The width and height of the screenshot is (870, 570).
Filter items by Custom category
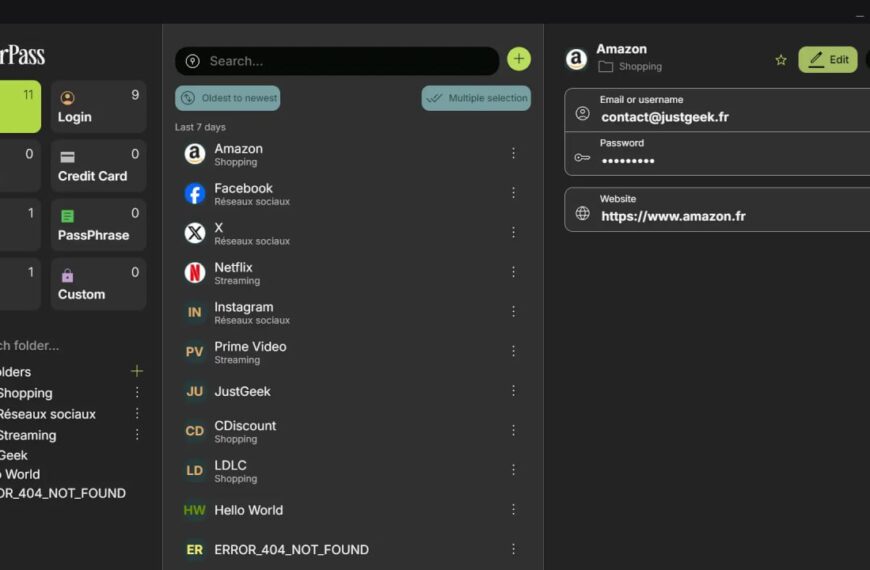(x=99, y=284)
